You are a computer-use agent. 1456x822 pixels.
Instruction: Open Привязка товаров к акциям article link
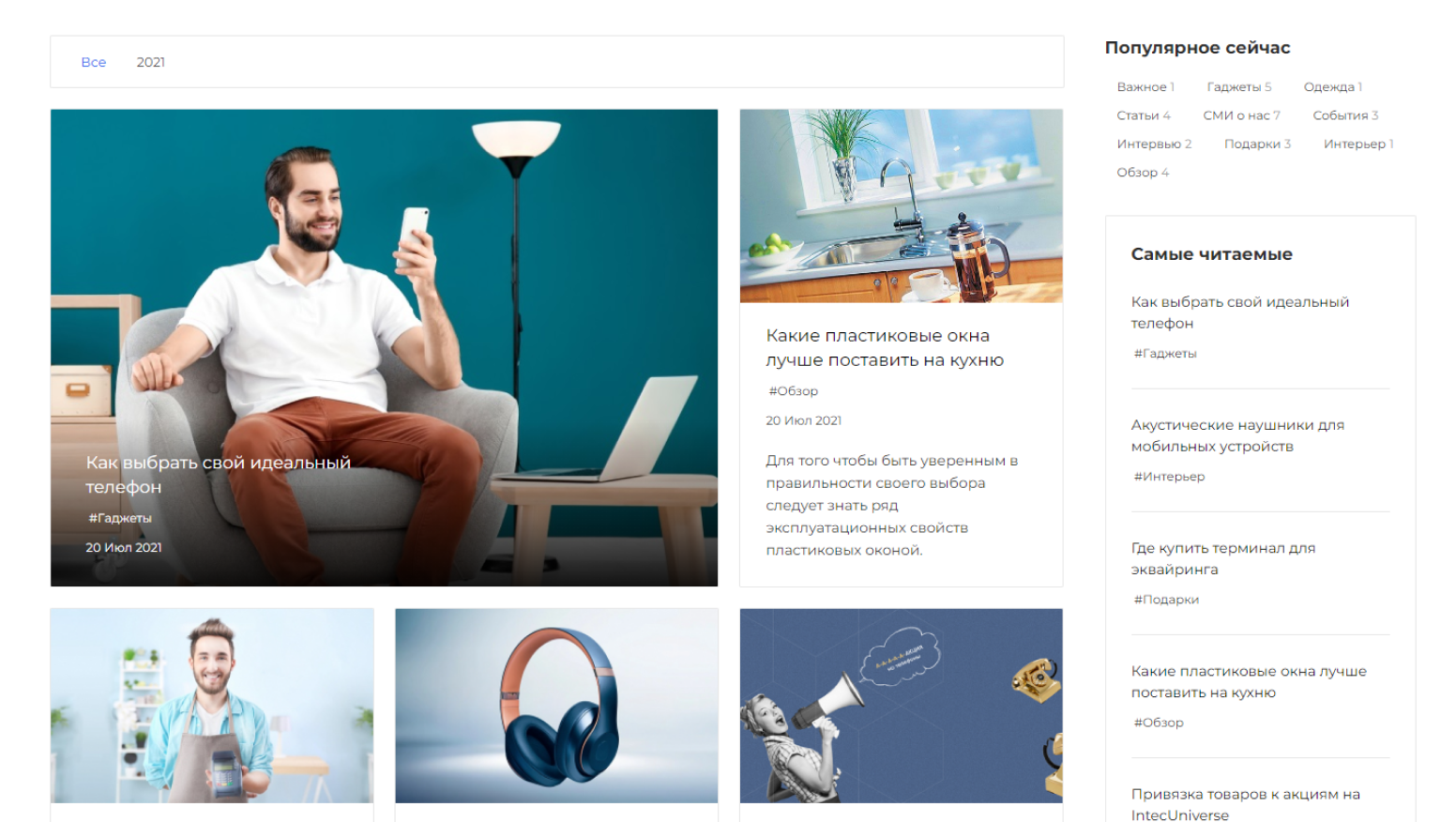coord(1245,804)
